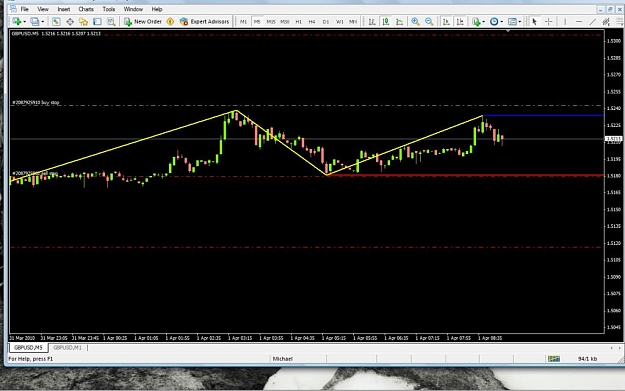Open the Strategy Tester icon
Viewport: 625px width, 391px height.
click(111, 22)
